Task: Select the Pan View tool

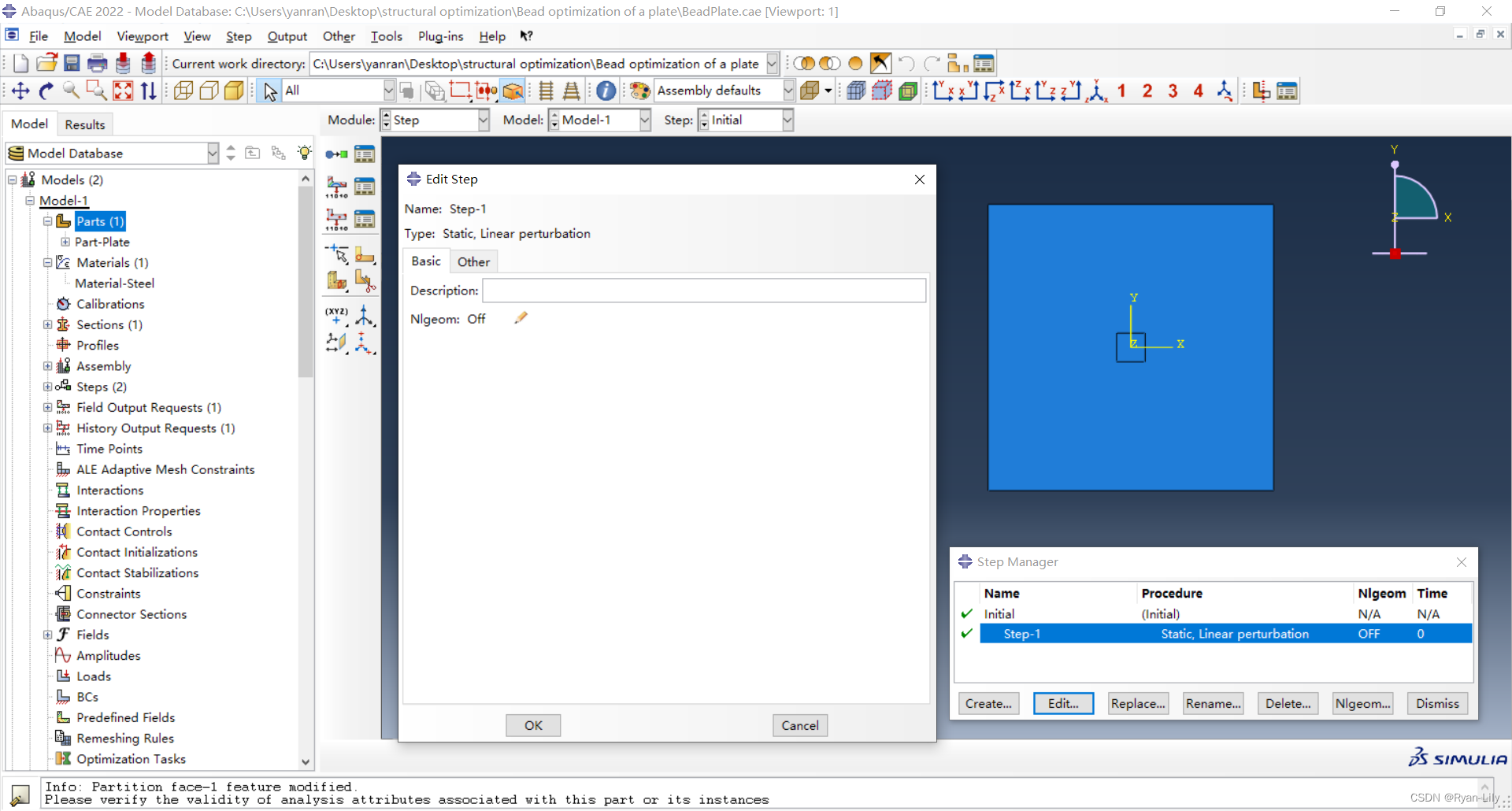Action: point(20,91)
